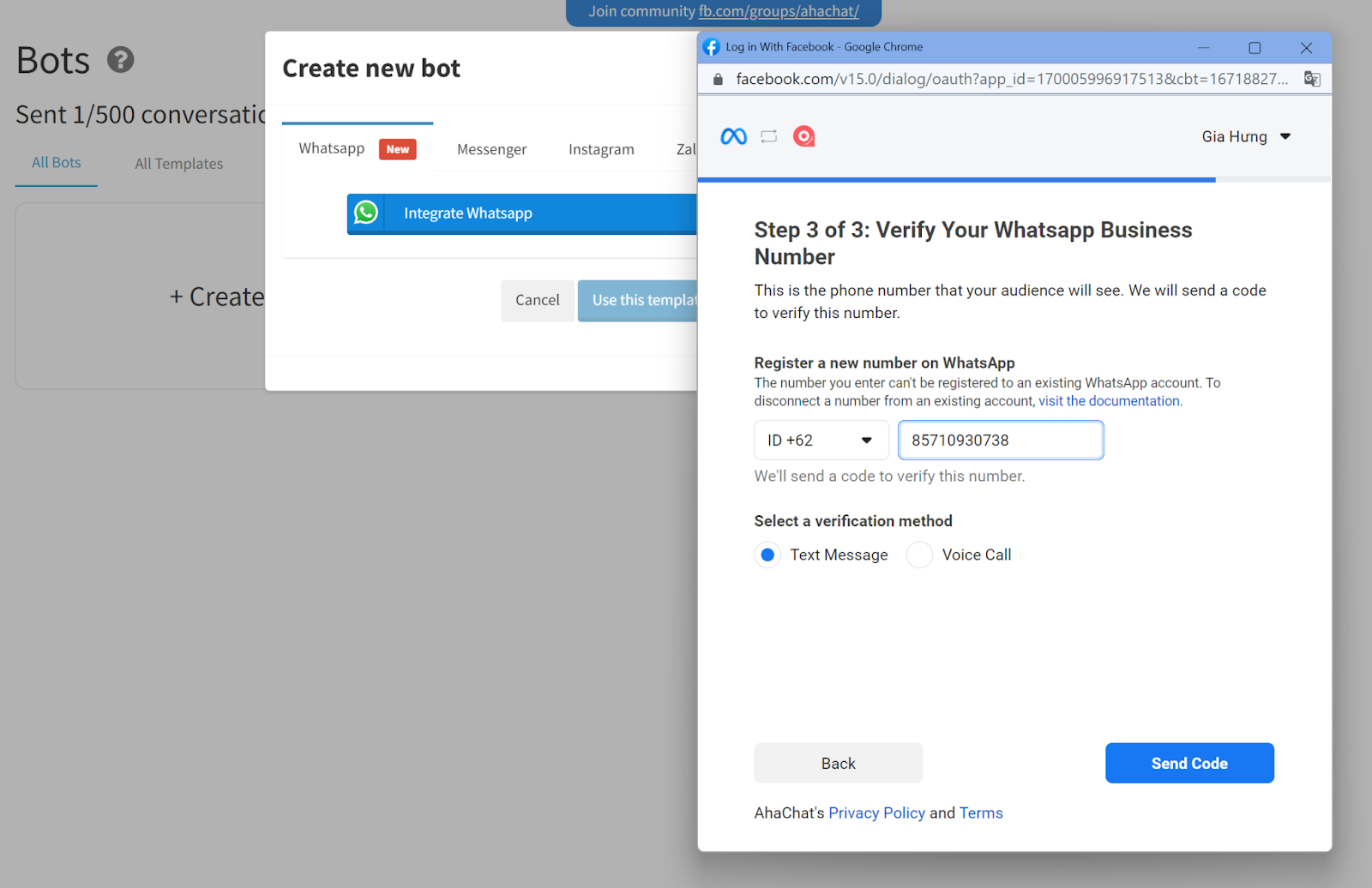Image resolution: width=1372 pixels, height=888 pixels.
Task: Click the + Create bot card
Action: (x=141, y=297)
